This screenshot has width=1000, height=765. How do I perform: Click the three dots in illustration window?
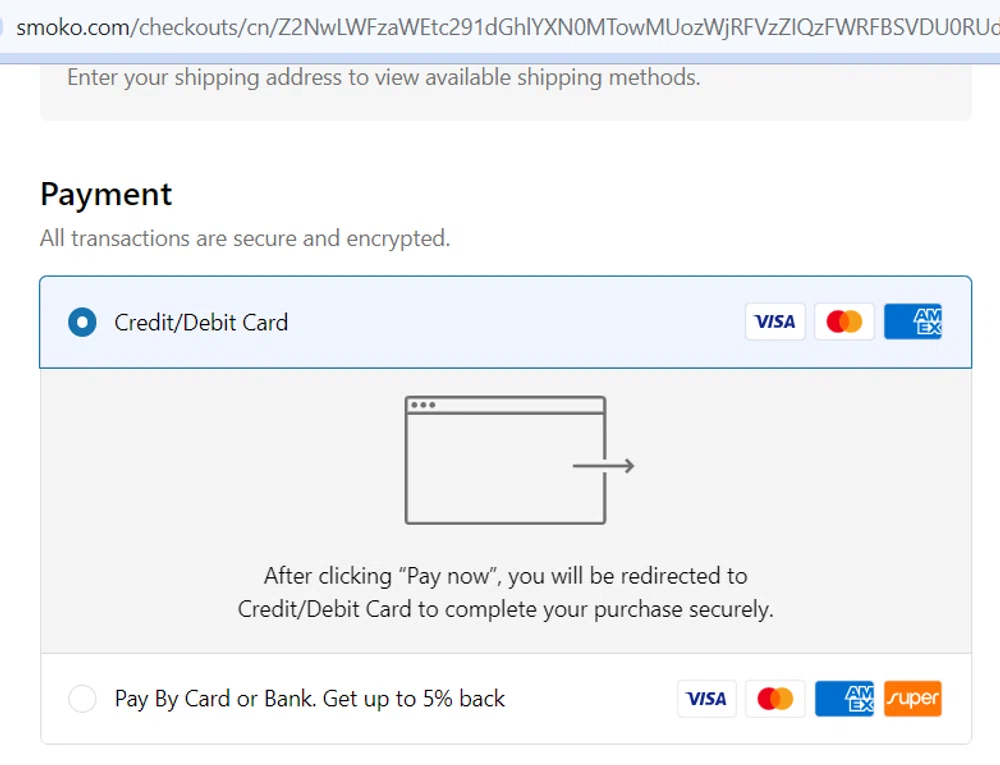(422, 405)
